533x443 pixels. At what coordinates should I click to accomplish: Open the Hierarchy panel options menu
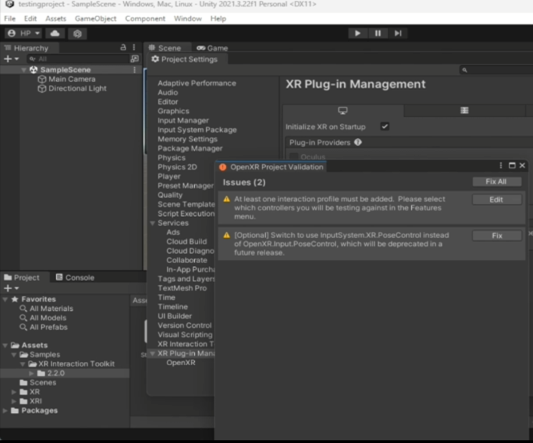pyautogui.click(x=134, y=47)
